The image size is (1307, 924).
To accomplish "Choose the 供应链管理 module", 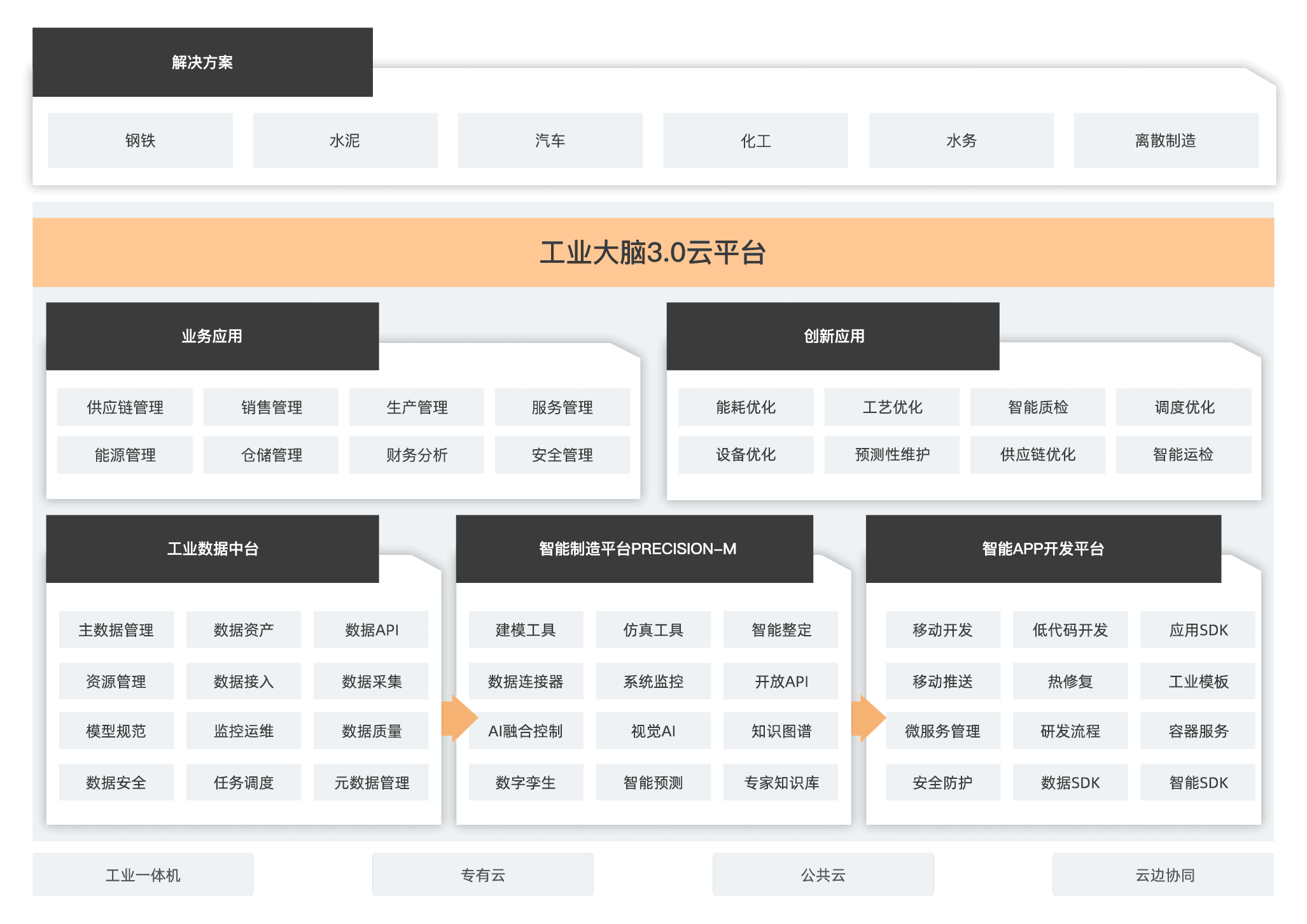I will [x=125, y=407].
